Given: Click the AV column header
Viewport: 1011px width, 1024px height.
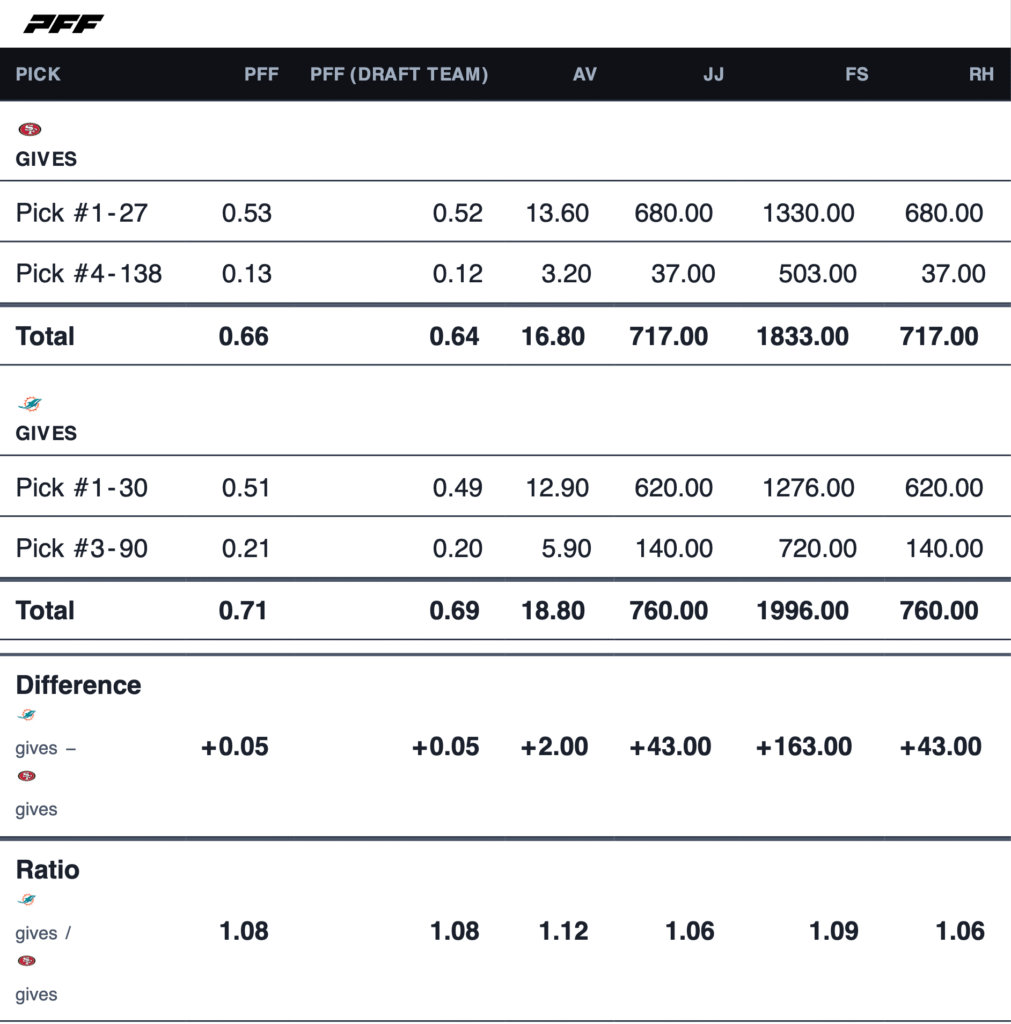Looking at the screenshot, I should [x=584, y=74].
